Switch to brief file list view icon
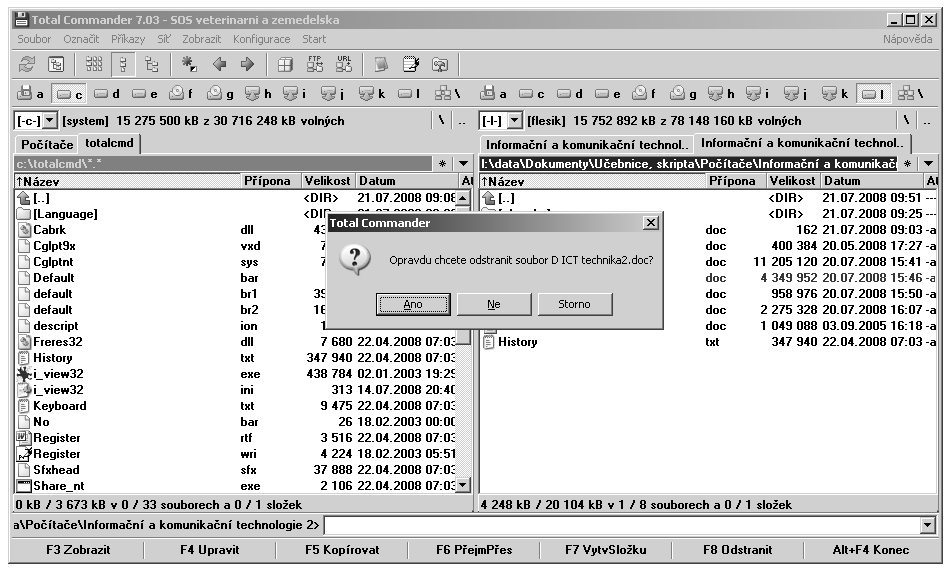The height and width of the screenshot is (572, 952). pos(94,64)
